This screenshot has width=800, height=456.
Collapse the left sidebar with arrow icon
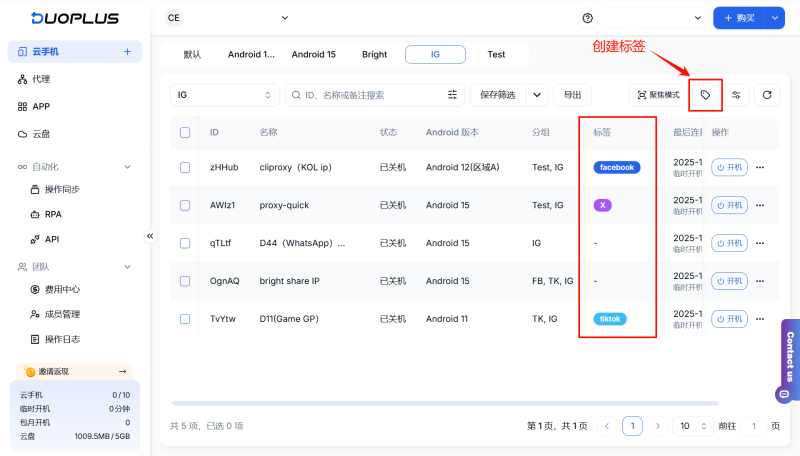(150, 236)
